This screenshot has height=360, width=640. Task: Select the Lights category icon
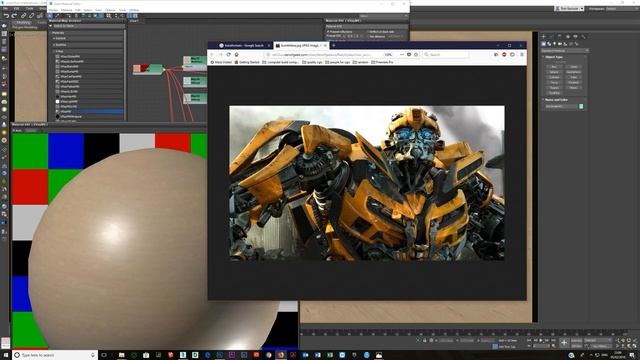[x=554, y=44]
